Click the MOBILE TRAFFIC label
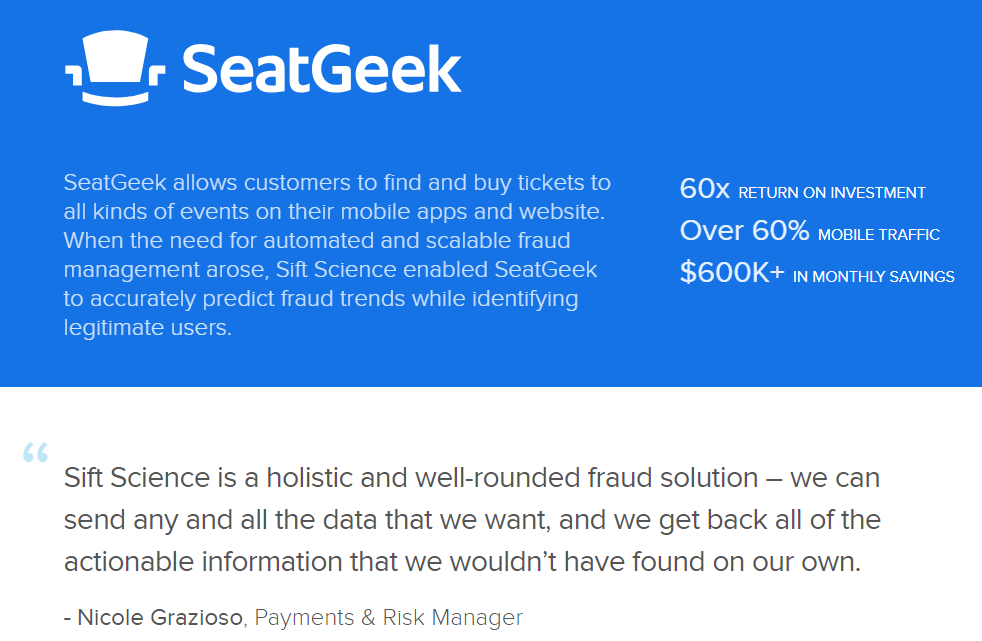The height and width of the screenshot is (641, 982). (879, 235)
